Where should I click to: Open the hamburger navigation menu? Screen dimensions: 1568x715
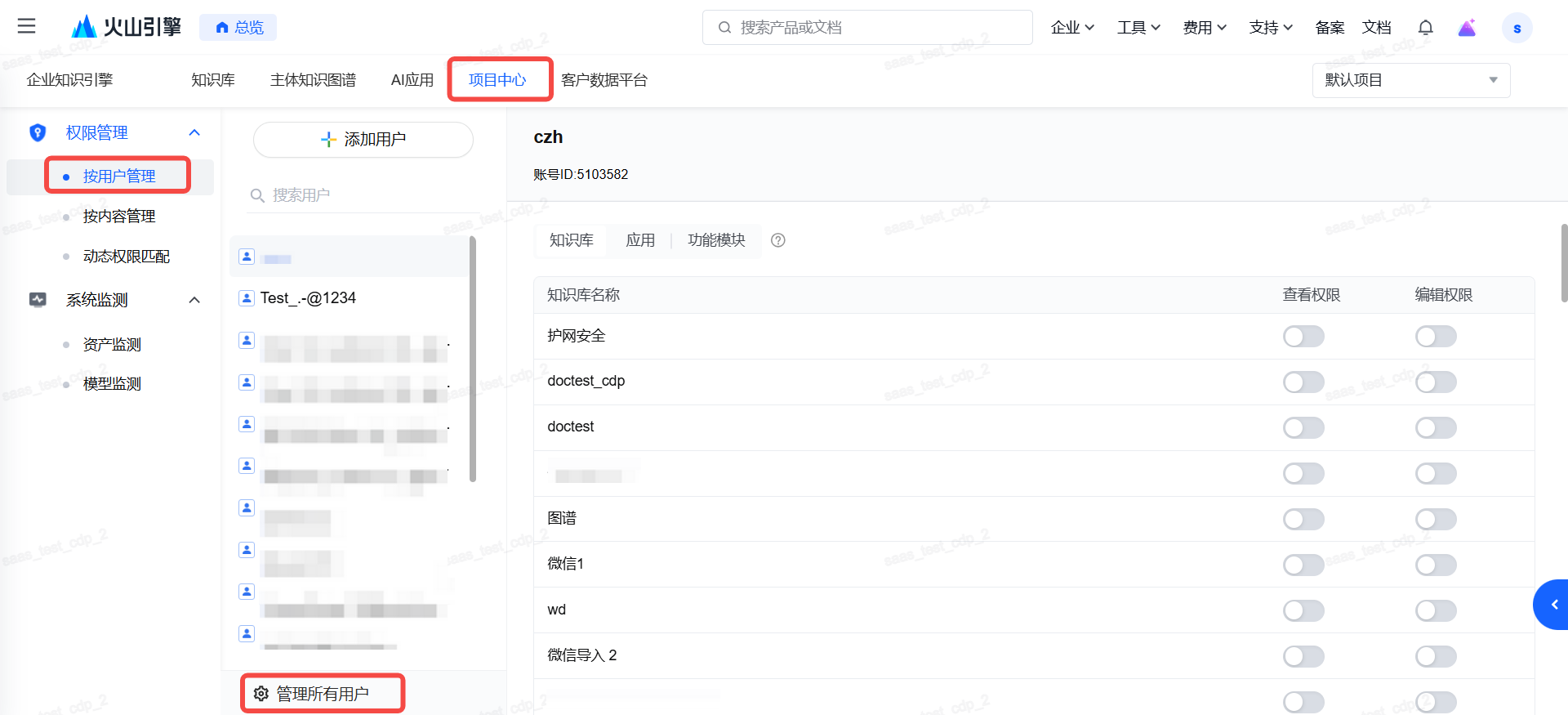click(x=26, y=26)
